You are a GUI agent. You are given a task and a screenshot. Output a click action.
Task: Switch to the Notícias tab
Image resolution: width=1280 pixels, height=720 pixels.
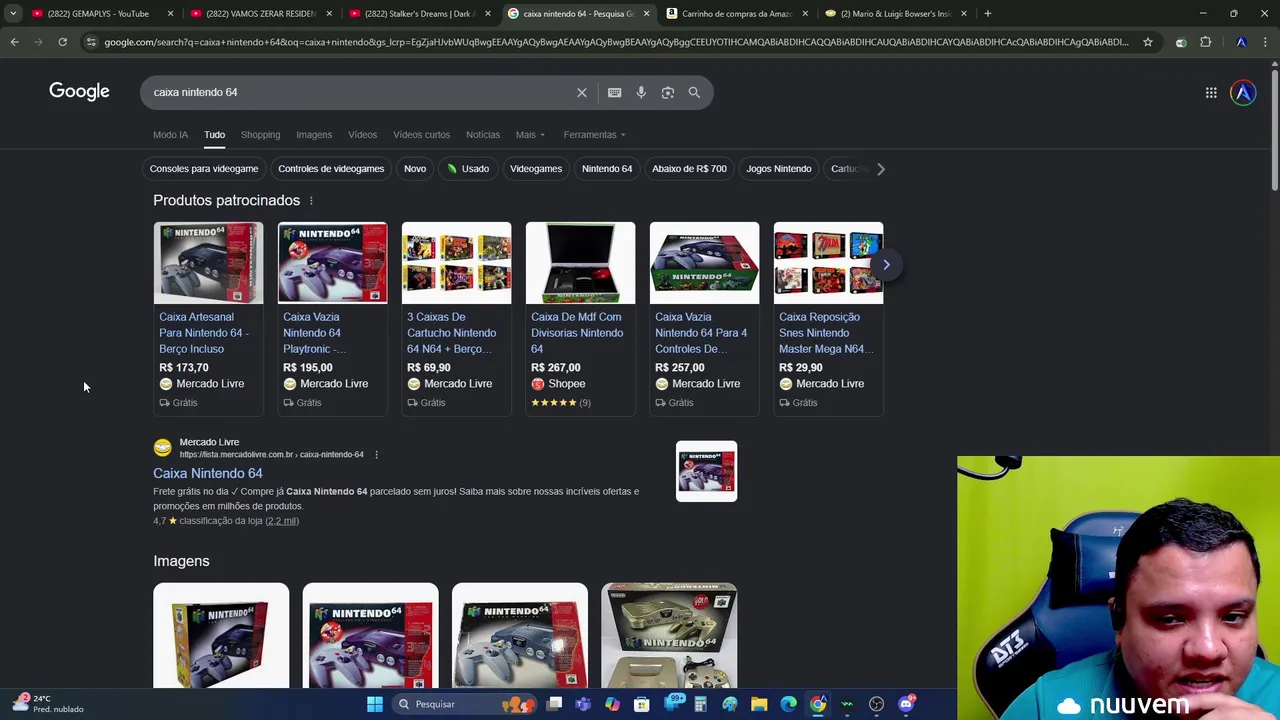pyautogui.click(x=483, y=135)
